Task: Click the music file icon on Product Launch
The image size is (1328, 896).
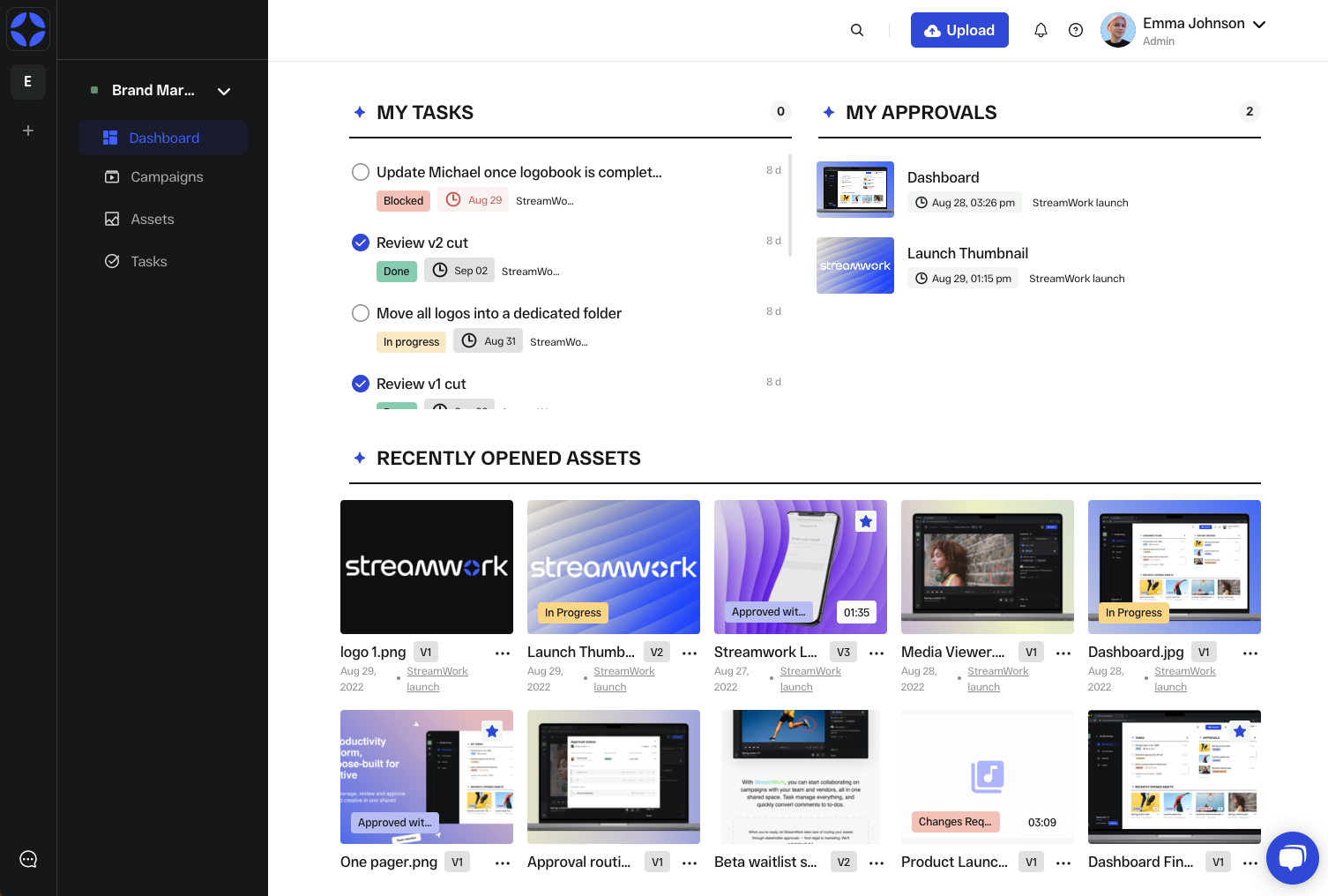Action: pyautogui.click(x=988, y=776)
